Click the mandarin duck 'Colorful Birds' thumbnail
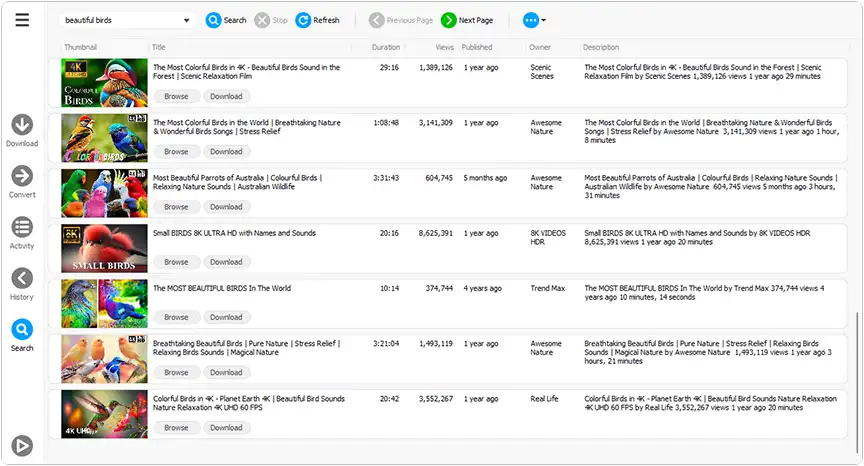Viewport: 864px width, 466px height. pos(105,83)
